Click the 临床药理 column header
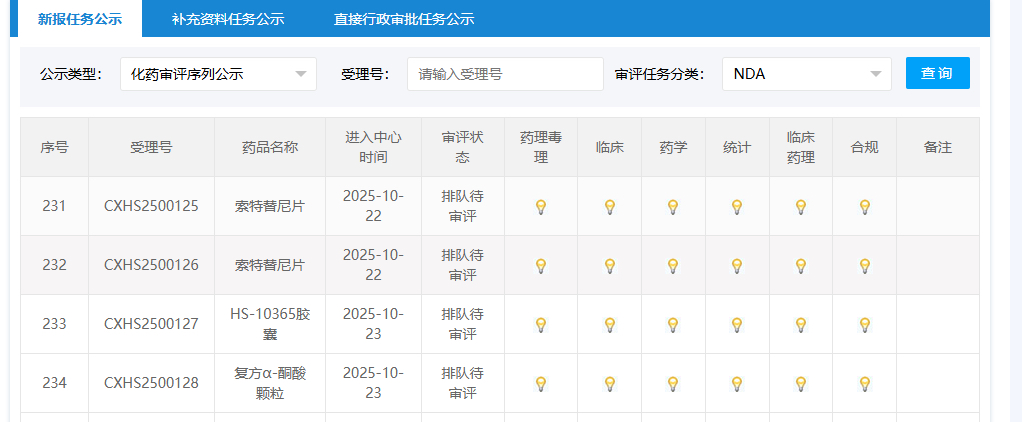This screenshot has width=1022, height=422. [x=801, y=147]
